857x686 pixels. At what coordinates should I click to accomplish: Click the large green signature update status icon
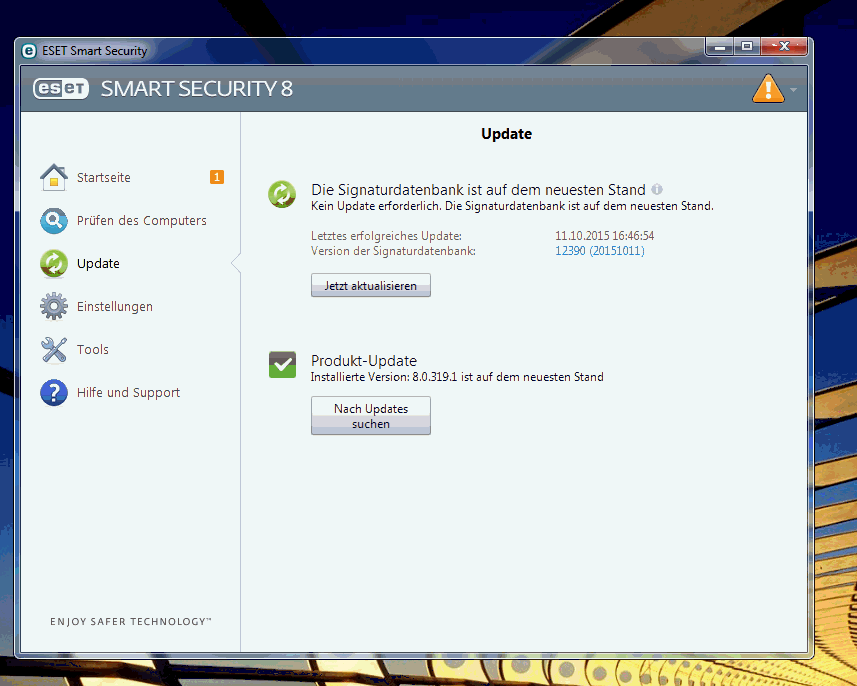[282, 194]
